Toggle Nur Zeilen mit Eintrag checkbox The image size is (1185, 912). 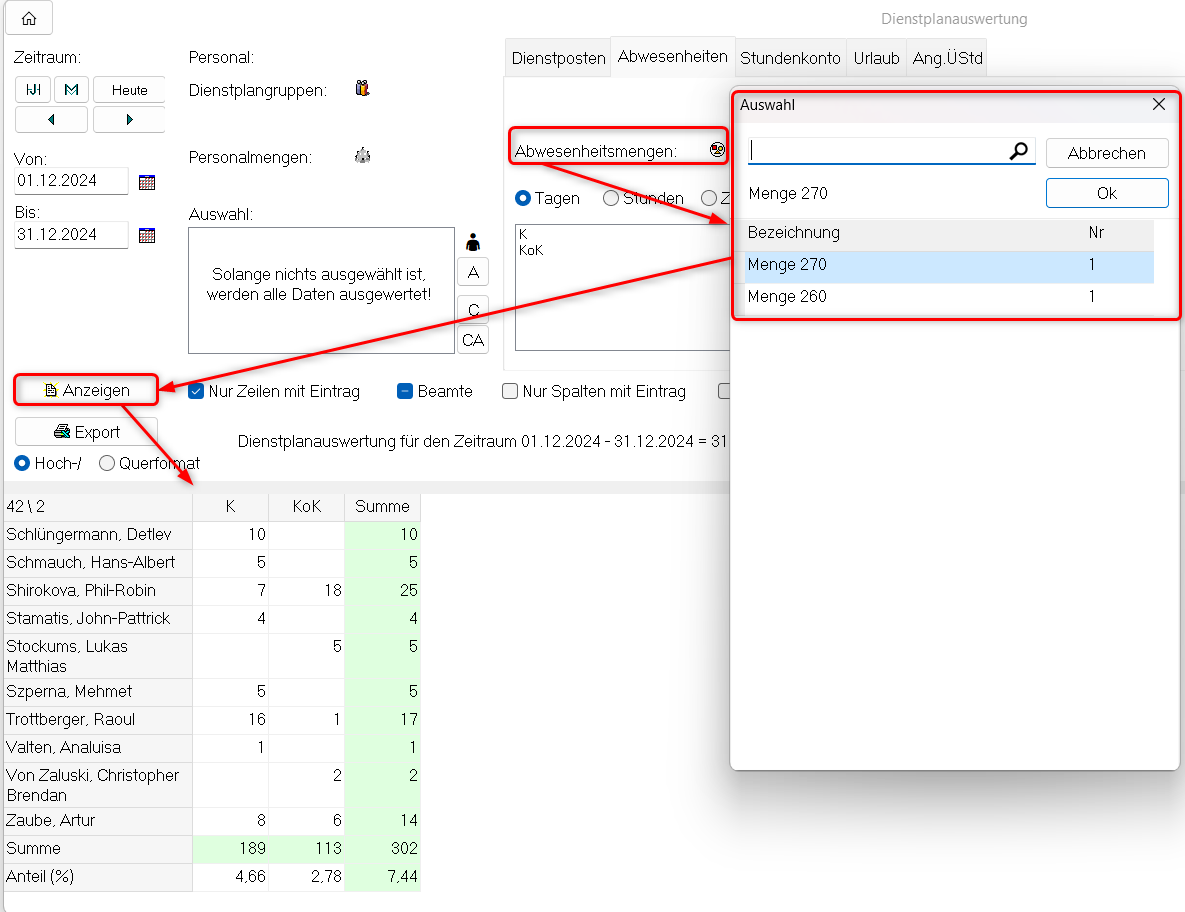[x=197, y=391]
